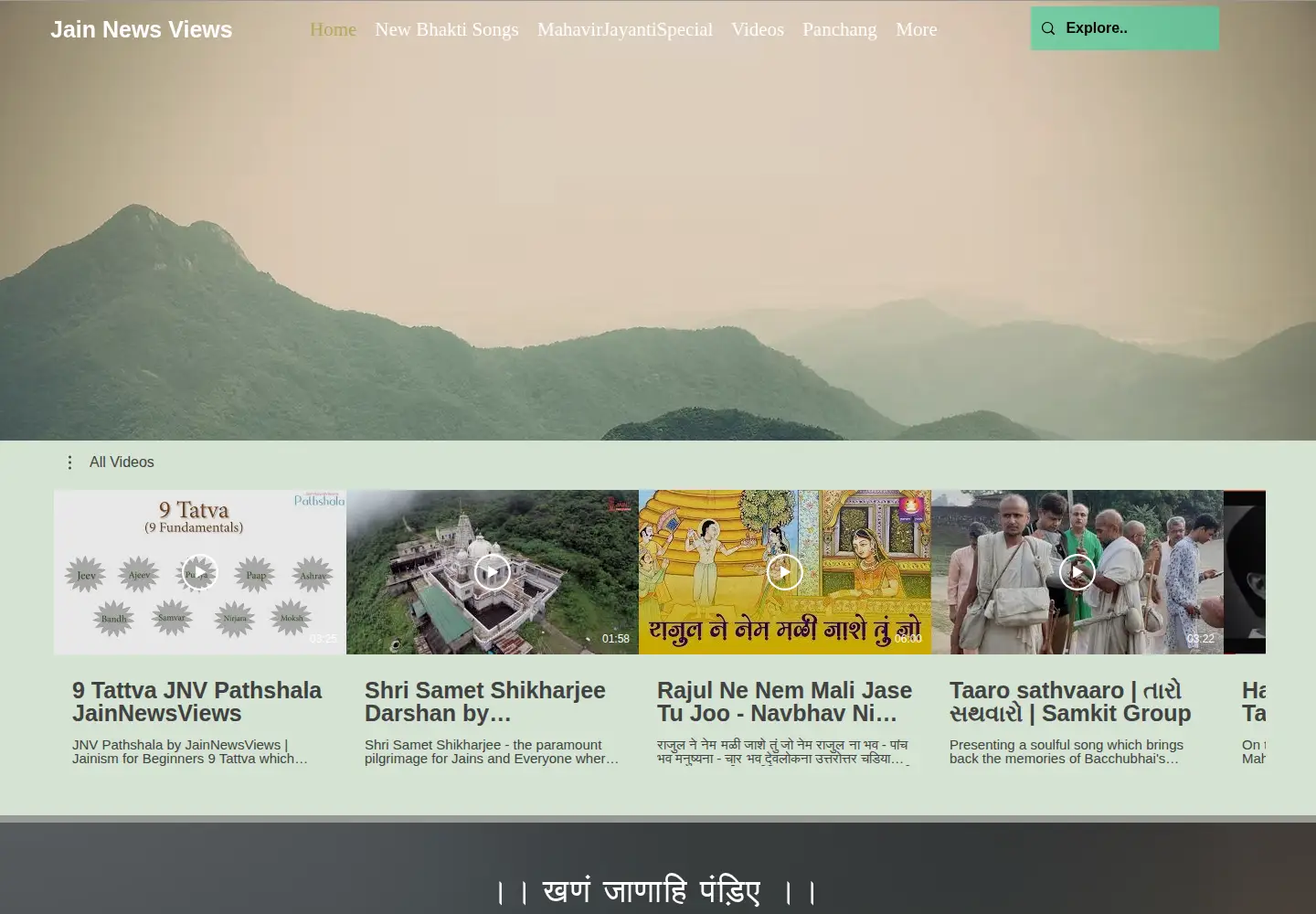Image resolution: width=1316 pixels, height=914 pixels.
Task: Open the New Bhakti Songs menu
Action: point(446,29)
